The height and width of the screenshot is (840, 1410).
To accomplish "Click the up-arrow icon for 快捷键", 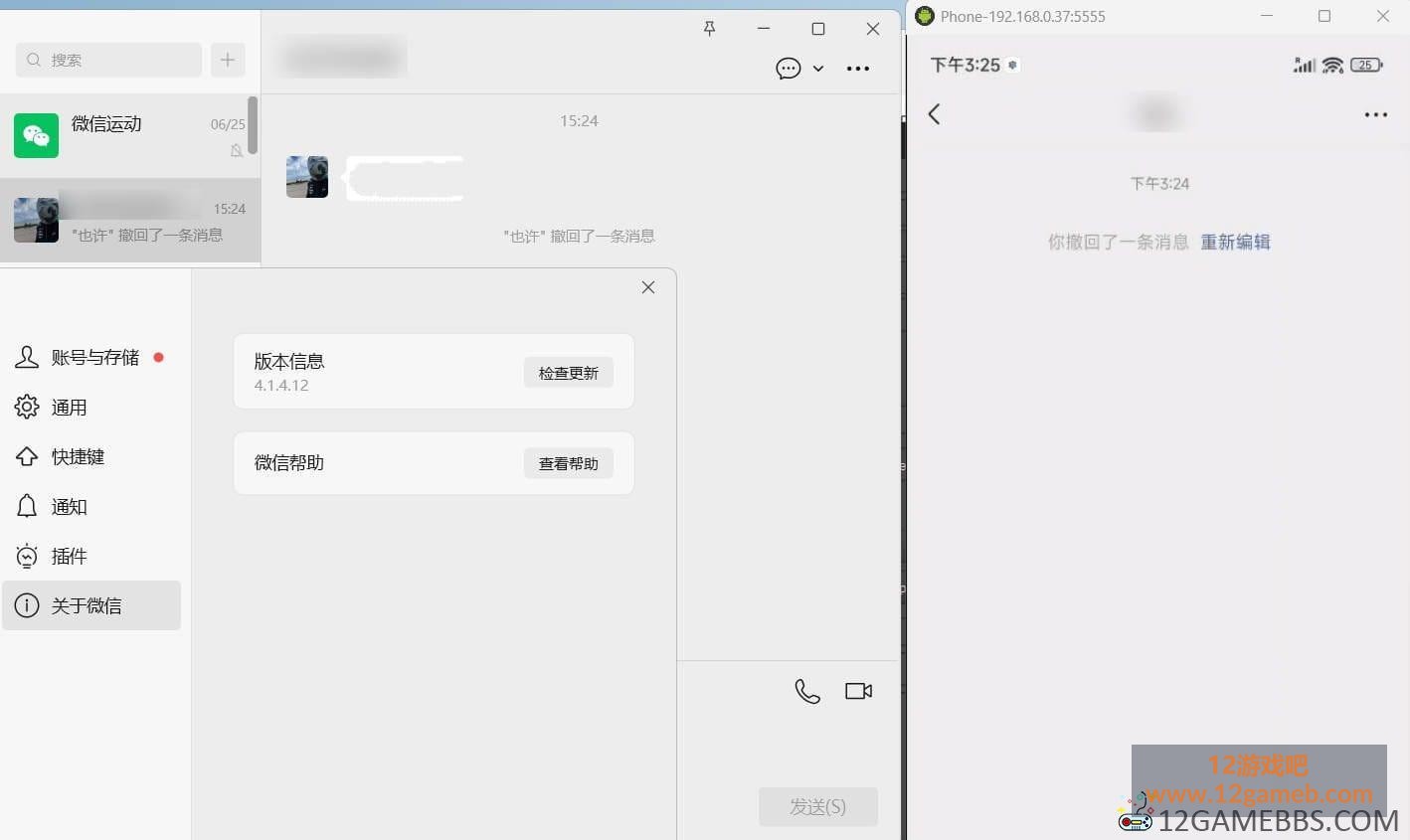I will pyautogui.click(x=27, y=456).
